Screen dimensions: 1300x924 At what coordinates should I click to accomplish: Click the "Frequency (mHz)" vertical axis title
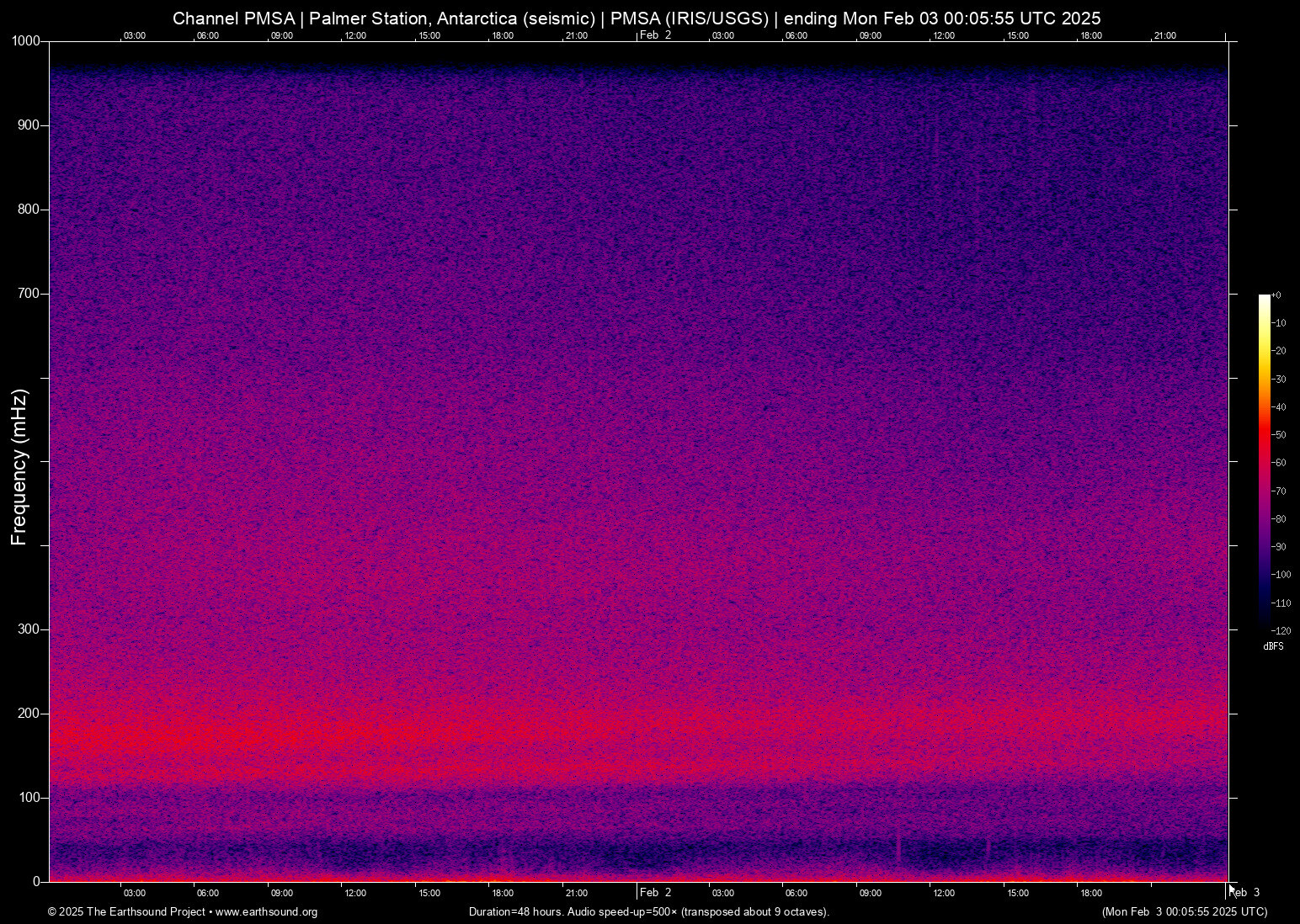(19, 467)
